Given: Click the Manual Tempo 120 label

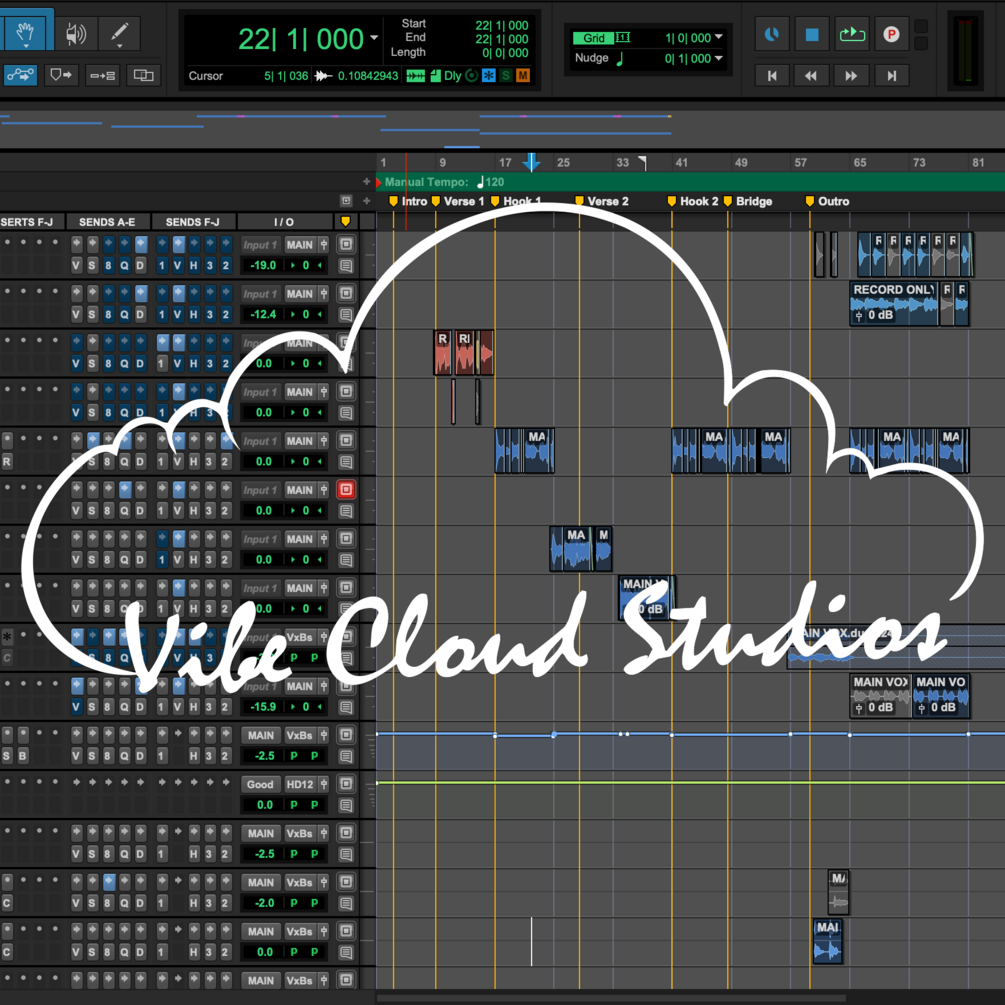Looking at the screenshot, I should tap(445, 182).
